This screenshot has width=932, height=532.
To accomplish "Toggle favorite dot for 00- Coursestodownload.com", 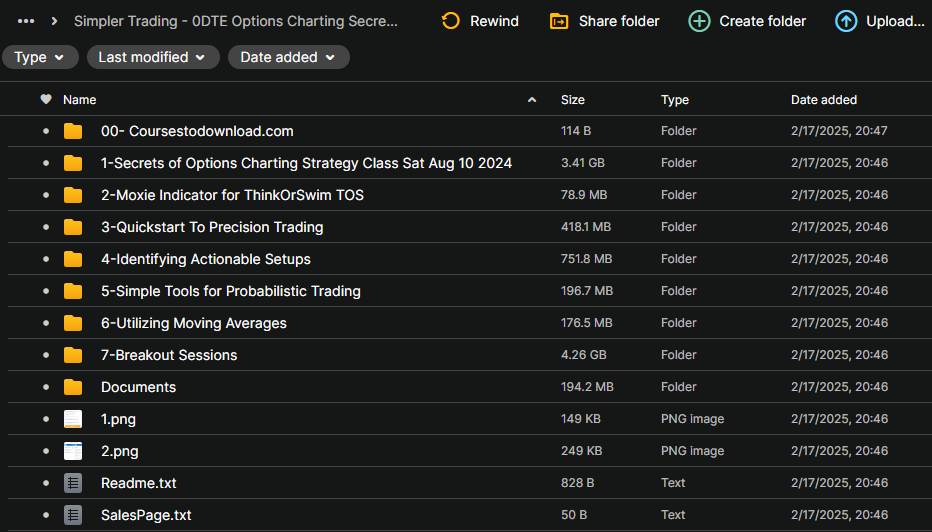I will [46, 131].
